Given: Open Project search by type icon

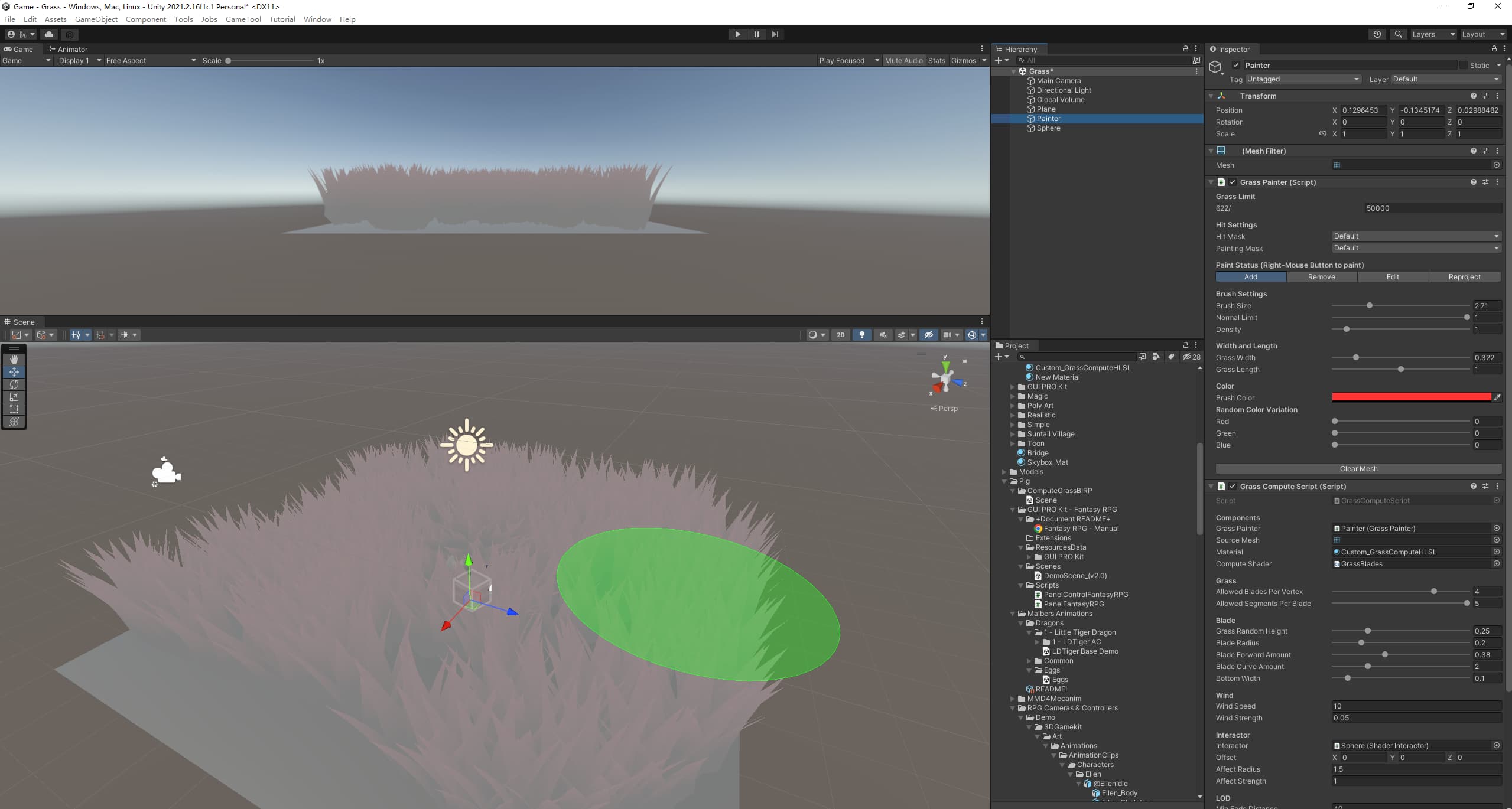Looking at the screenshot, I should pyautogui.click(x=1156, y=357).
